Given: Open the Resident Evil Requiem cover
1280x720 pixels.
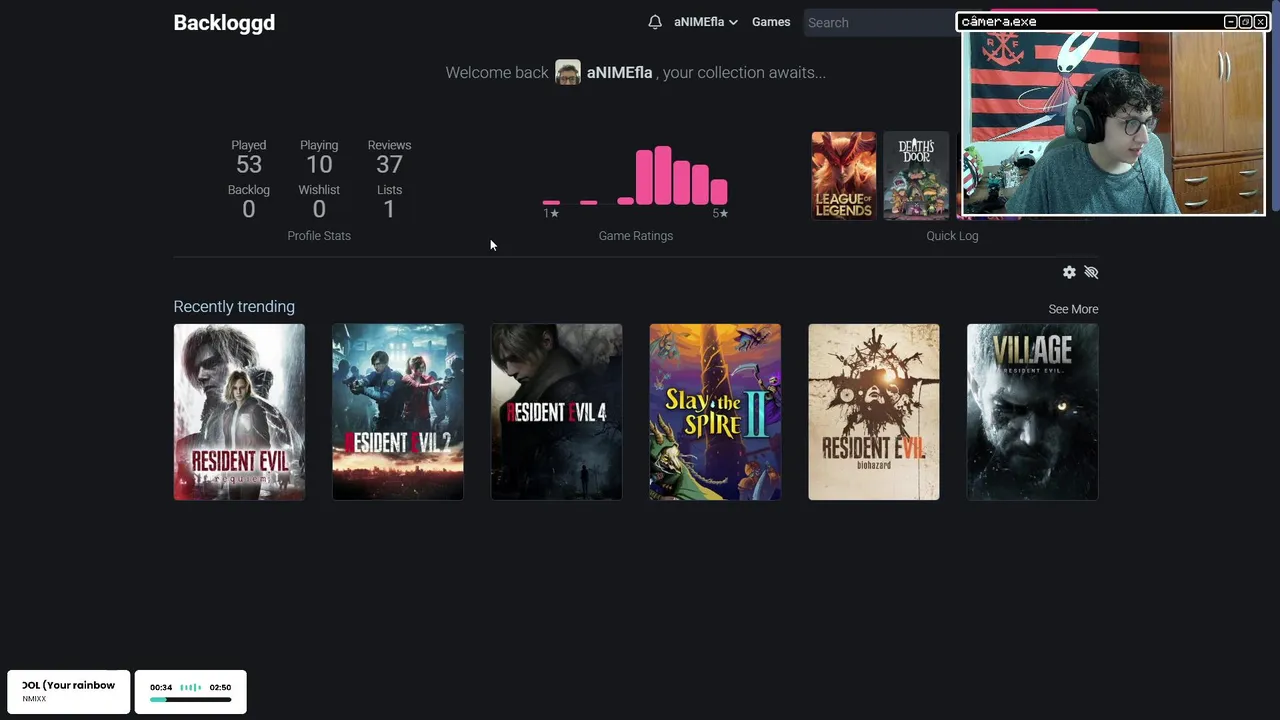Looking at the screenshot, I should pyautogui.click(x=239, y=412).
